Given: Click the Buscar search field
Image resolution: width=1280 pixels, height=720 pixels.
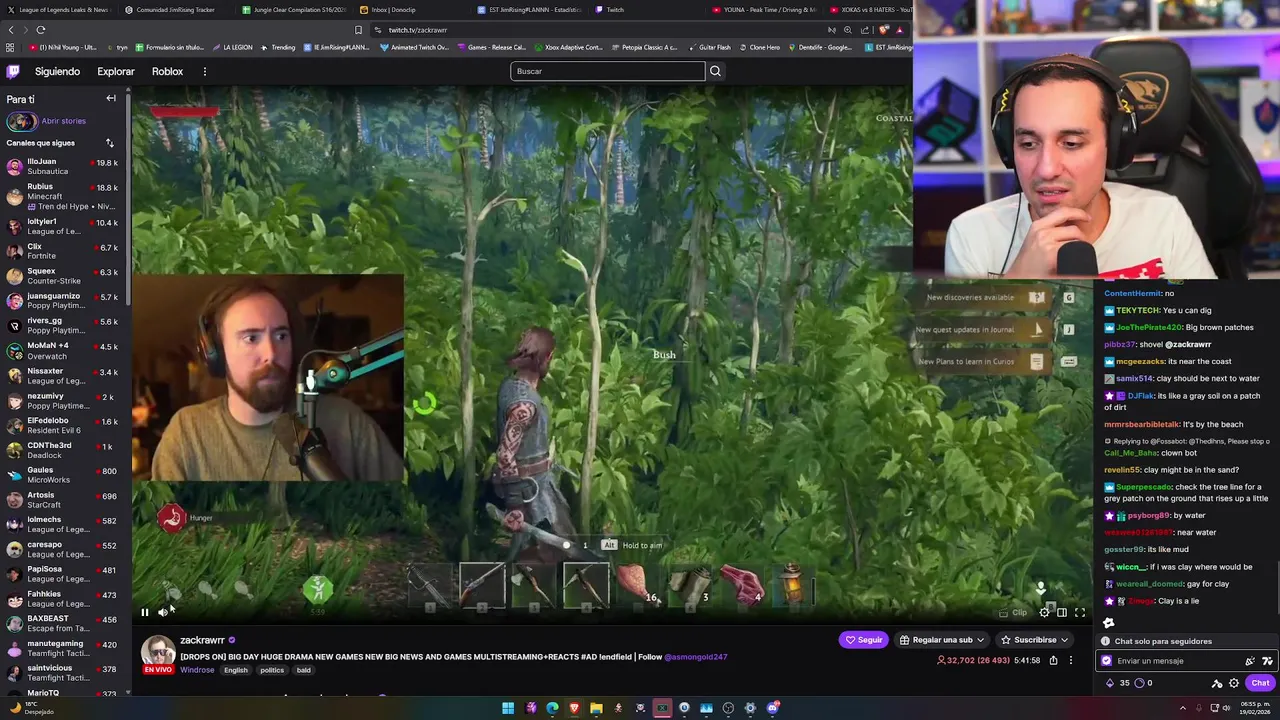Looking at the screenshot, I should click(608, 71).
